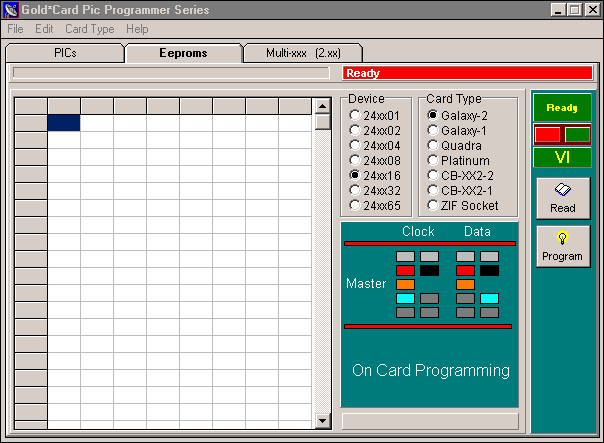Click the Master label in the panel
This screenshot has width=604, height=443.
[366, 284]
